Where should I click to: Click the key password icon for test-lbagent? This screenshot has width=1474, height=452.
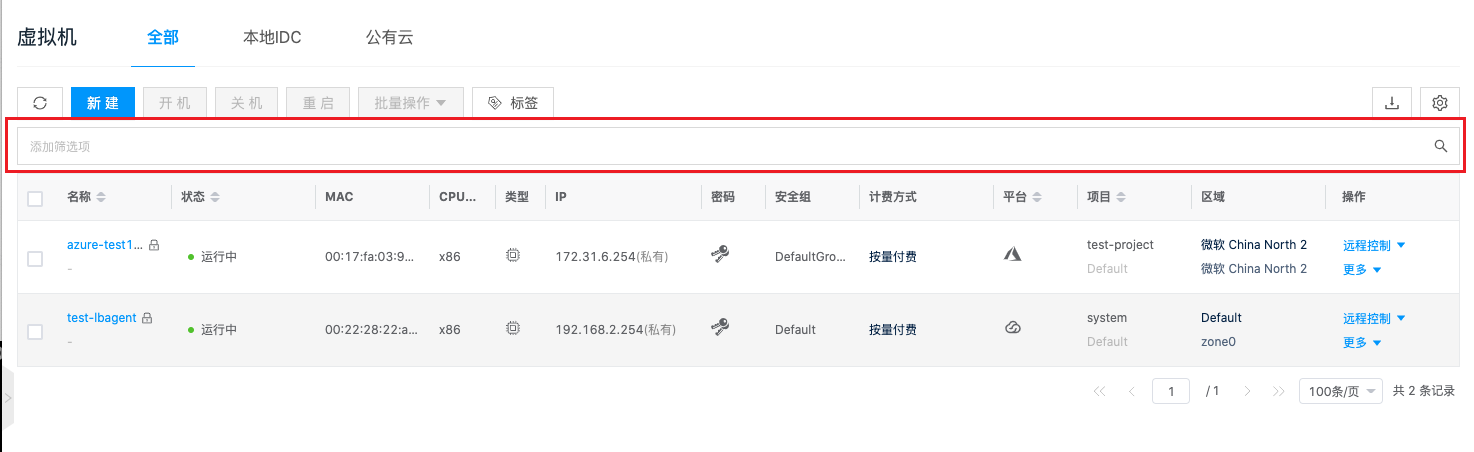tap(720, 328)
